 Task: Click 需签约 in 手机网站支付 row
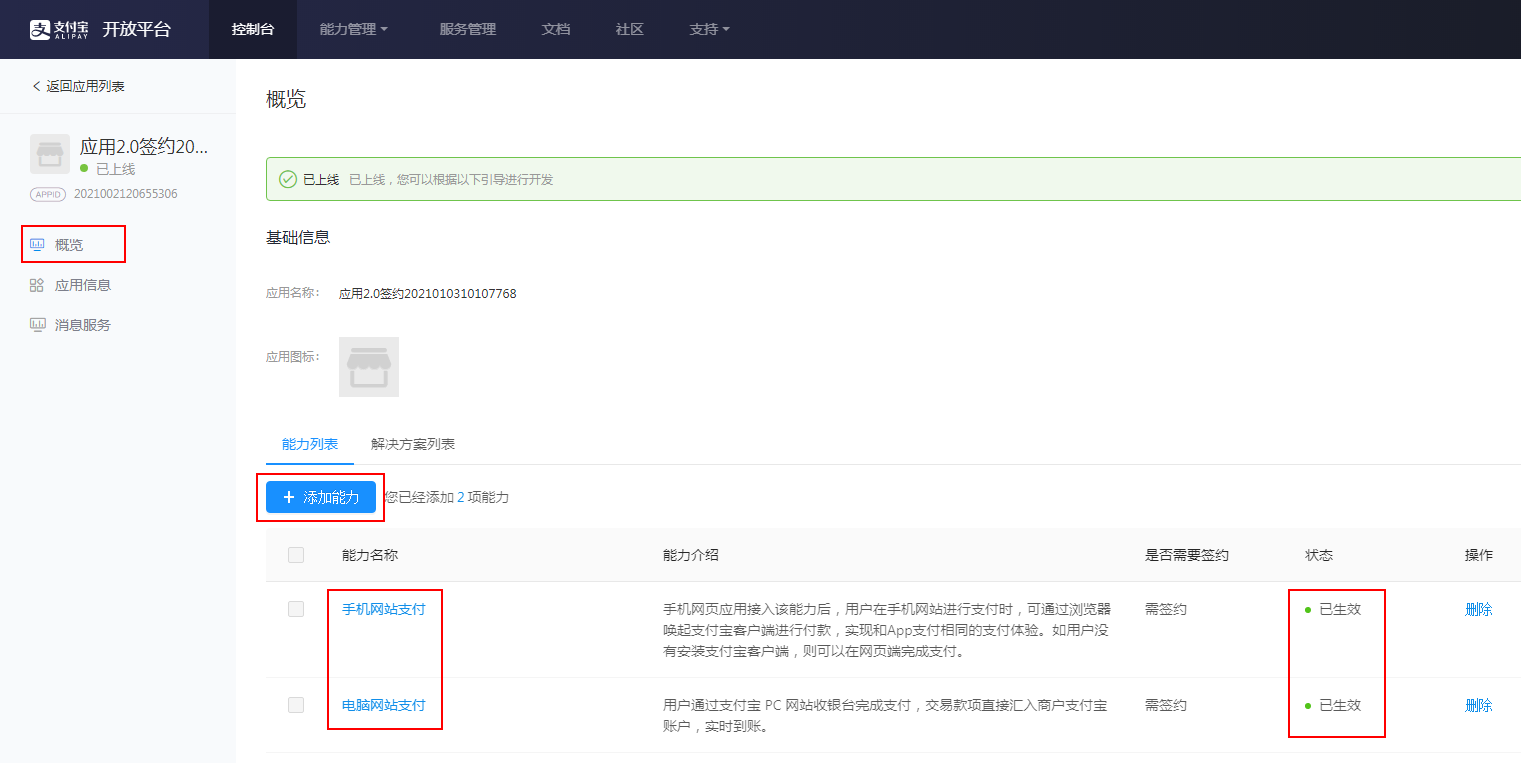(1166, 609)
